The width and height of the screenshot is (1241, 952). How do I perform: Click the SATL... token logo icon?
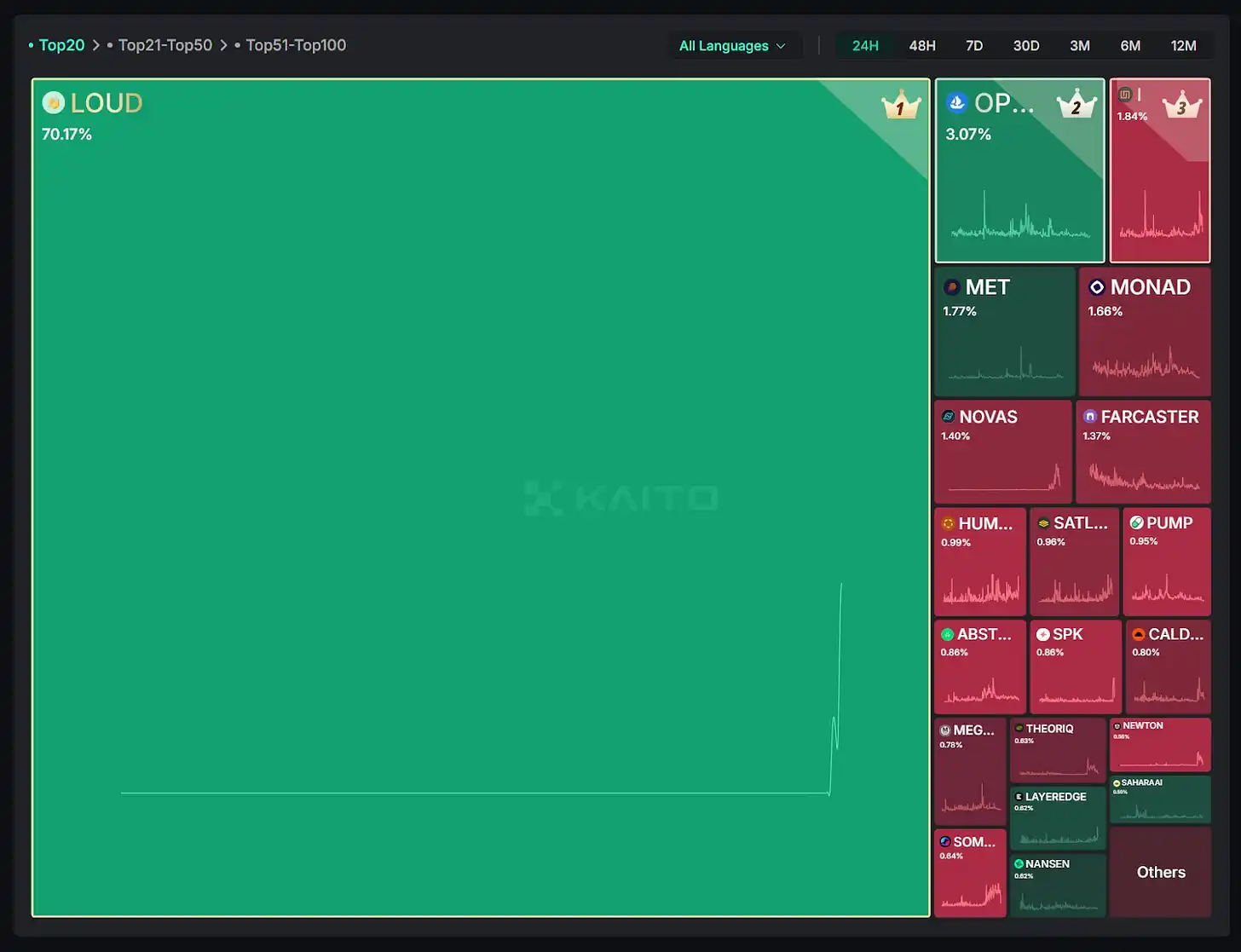1043,523
